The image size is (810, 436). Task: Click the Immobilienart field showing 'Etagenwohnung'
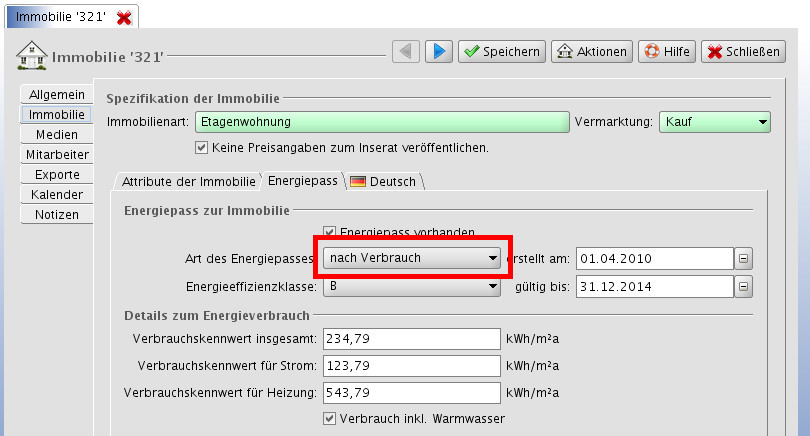point(381,122)
